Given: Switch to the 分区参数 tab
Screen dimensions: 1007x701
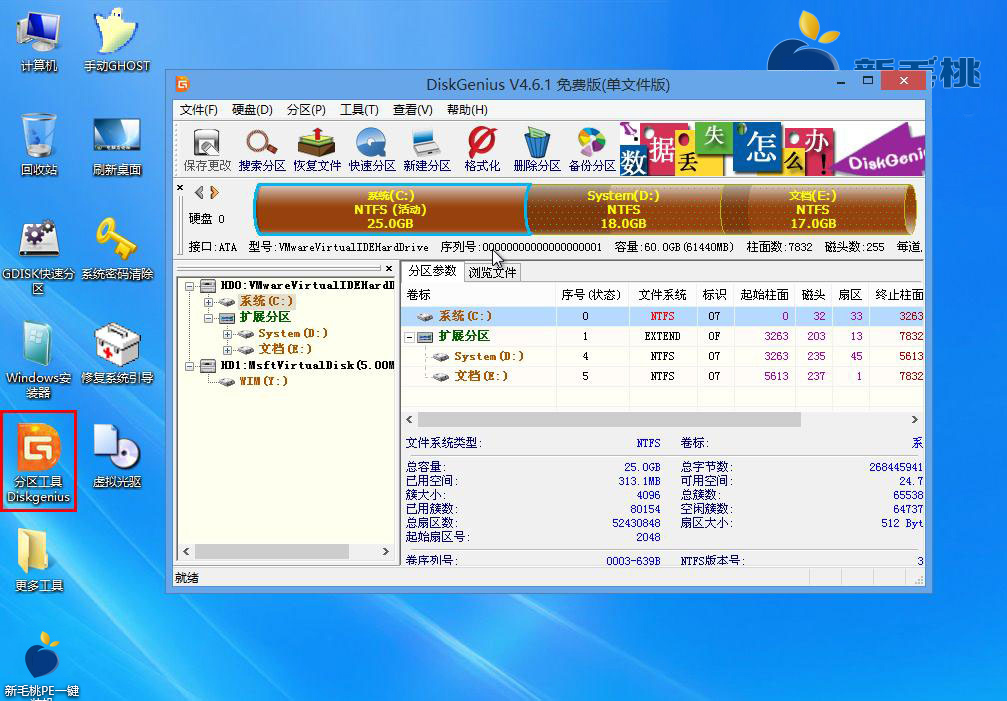Looking at the screenshot, I should 432,271.
